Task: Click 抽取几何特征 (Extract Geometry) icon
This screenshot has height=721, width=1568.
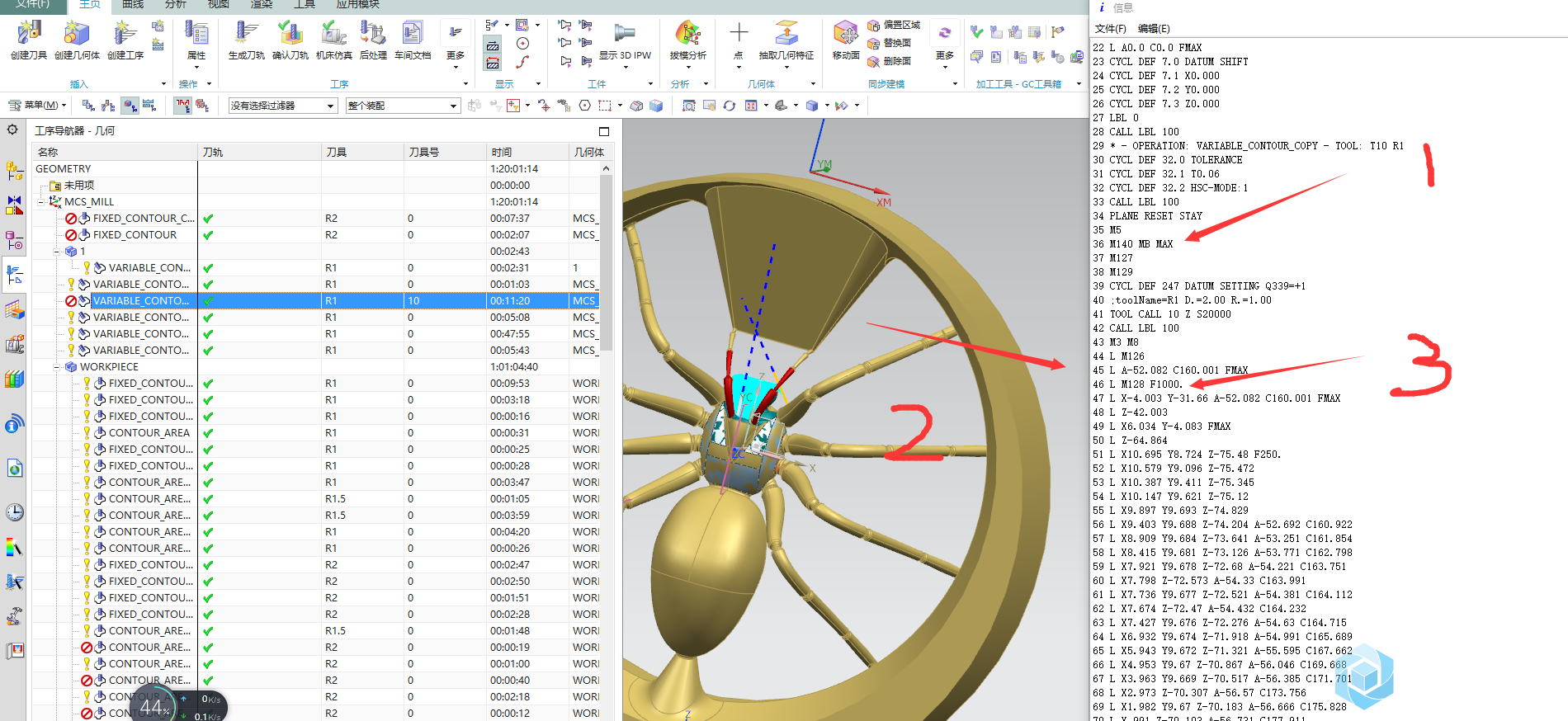Action: click(x=786, y=33)
